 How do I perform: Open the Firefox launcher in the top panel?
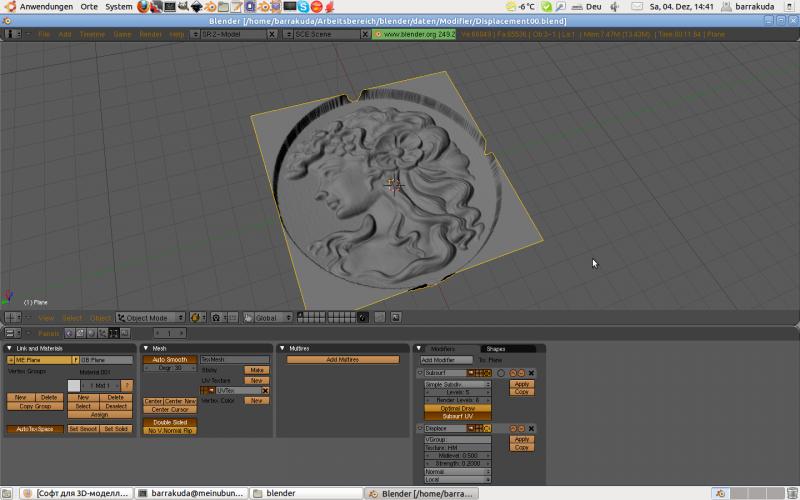[x=143, y=7]
